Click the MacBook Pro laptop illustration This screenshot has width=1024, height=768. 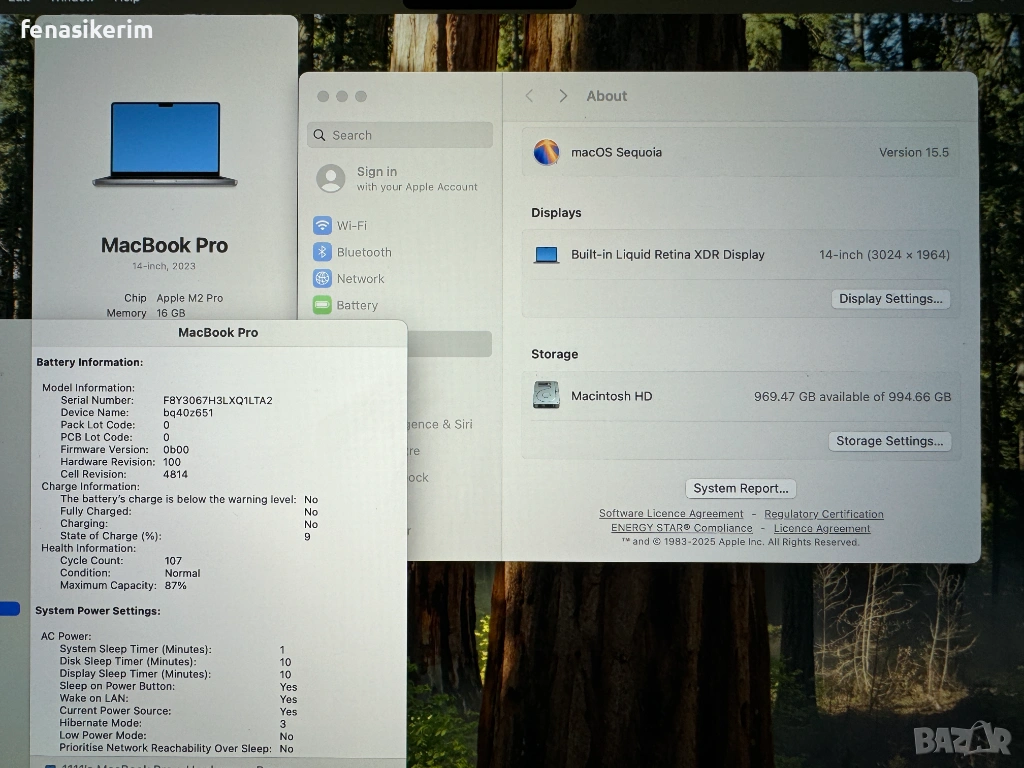tap(165, 144)
